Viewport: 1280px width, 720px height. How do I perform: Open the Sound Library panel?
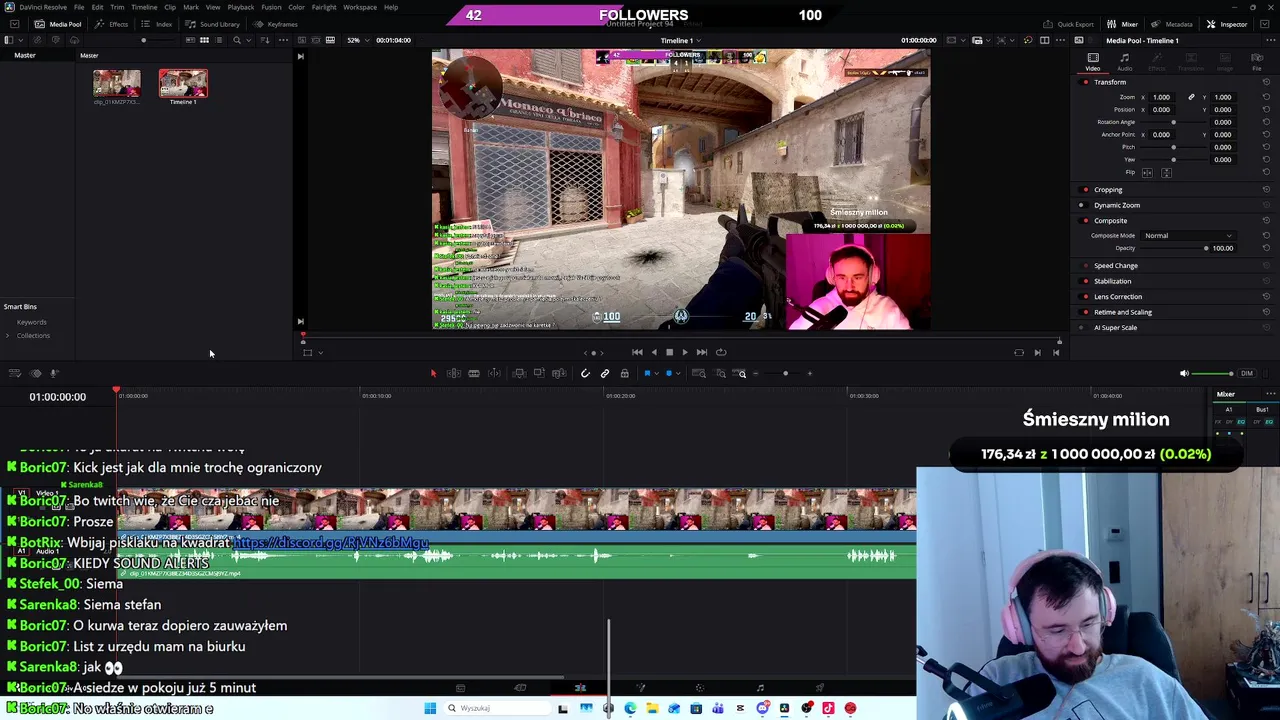click(212, 24)
